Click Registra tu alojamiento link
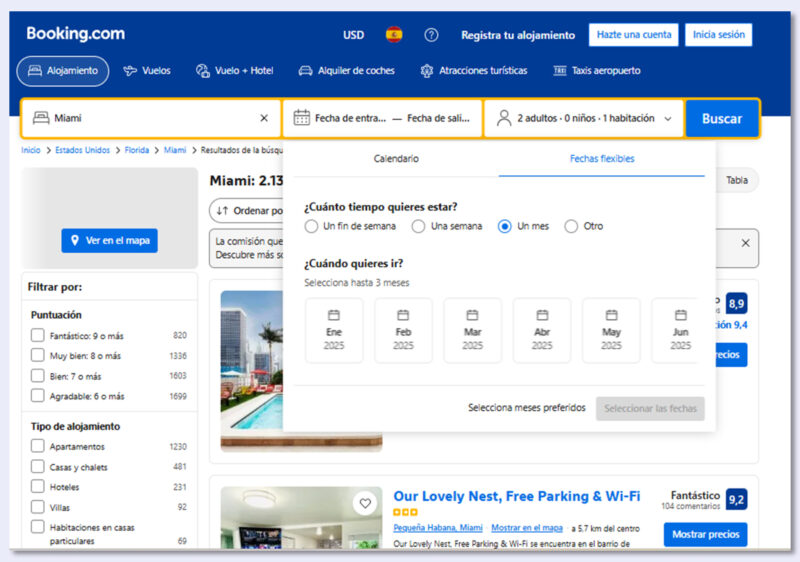The image size is (800, 562). click(x=518, y=35)
